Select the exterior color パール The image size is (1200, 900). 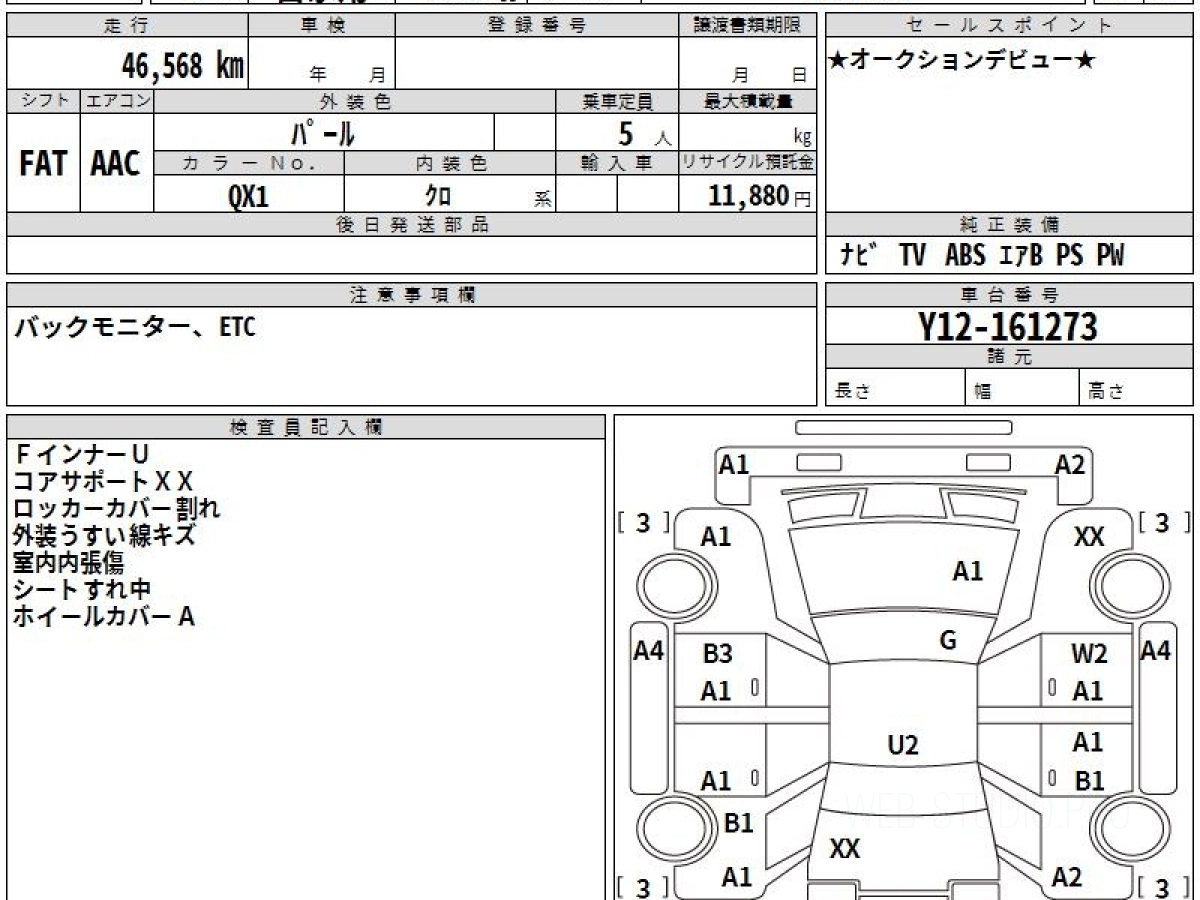click(323, 132)
